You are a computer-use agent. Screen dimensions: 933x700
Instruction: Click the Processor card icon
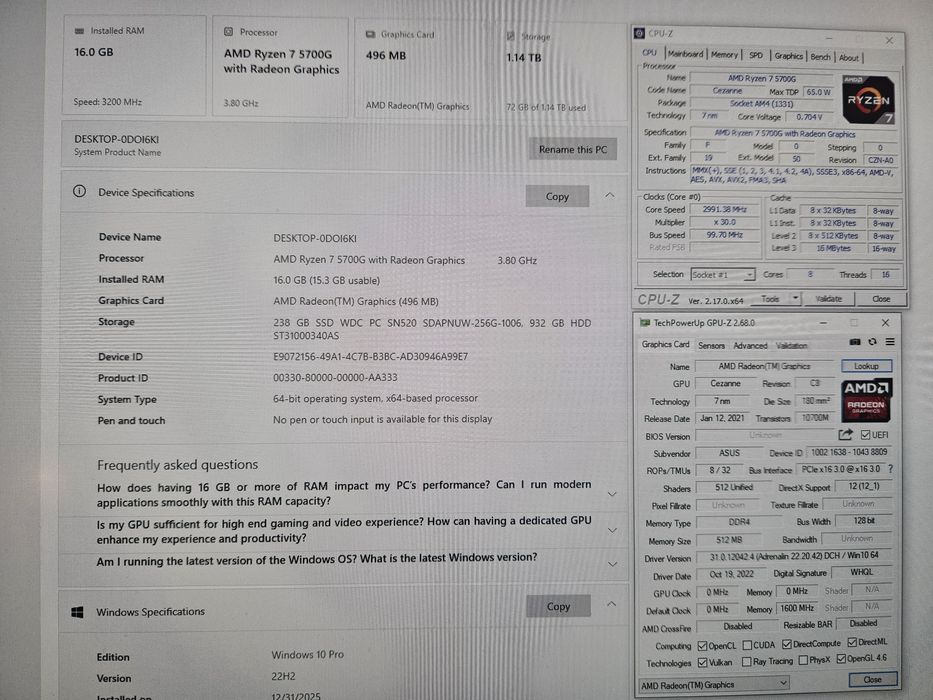(228, 32)
